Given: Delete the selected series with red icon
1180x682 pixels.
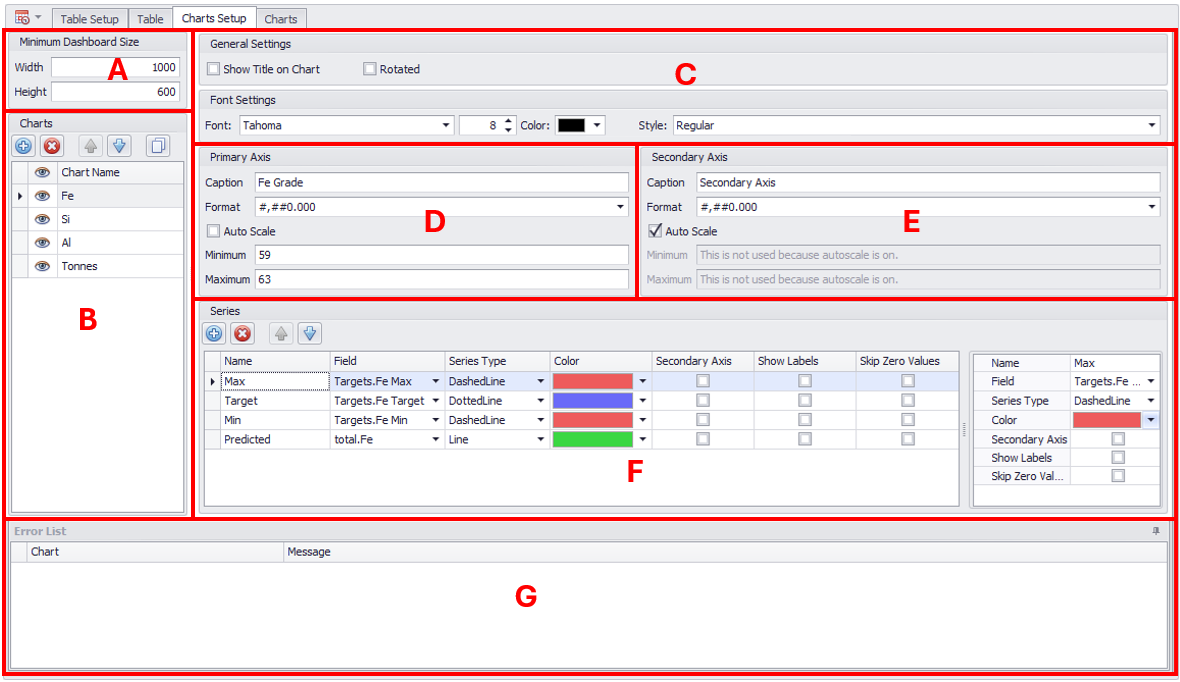Looking at the screenshot, I should 242,334.
